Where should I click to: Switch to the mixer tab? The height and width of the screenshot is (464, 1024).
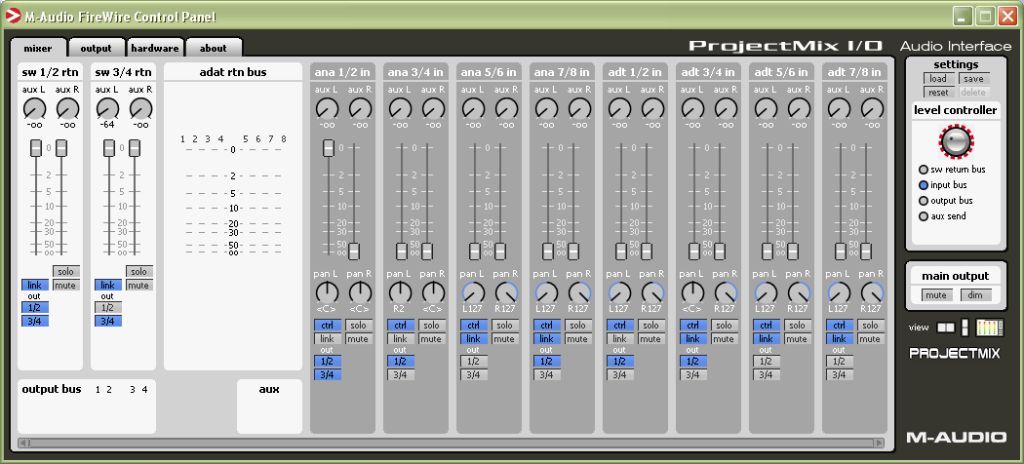click(39, 48)
